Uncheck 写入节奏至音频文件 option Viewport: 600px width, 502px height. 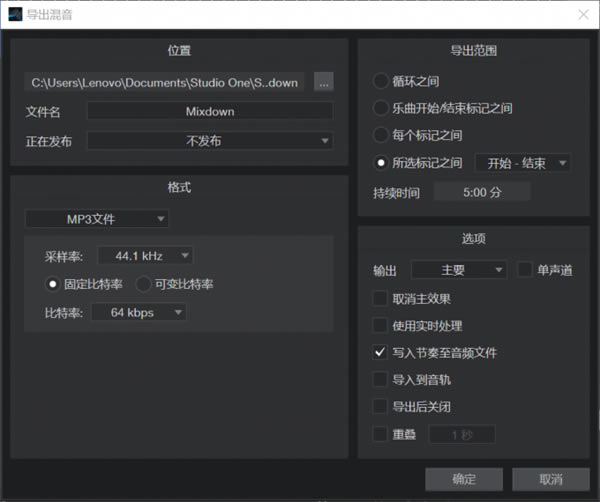380,352
